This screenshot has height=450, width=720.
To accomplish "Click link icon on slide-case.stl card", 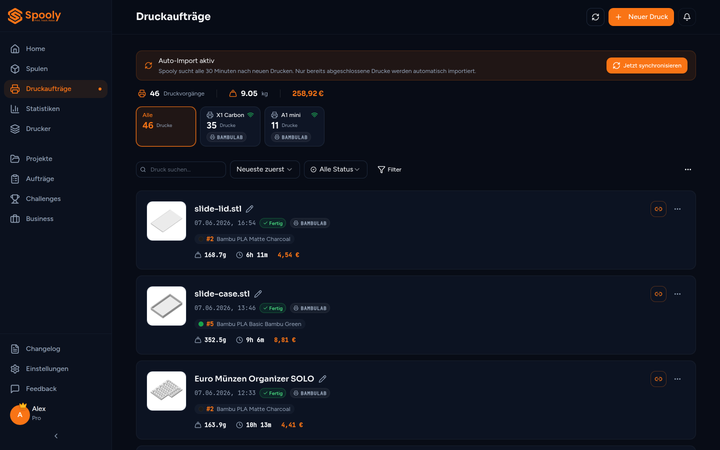I will [x=658, y=294].
